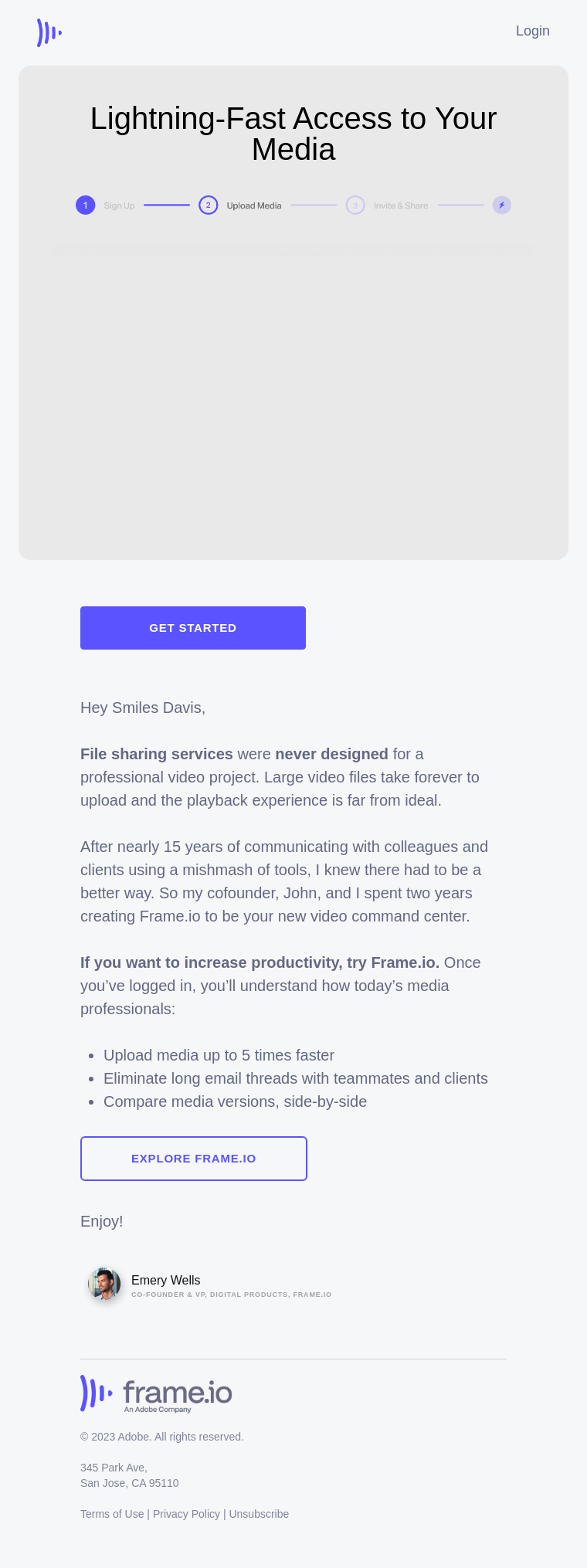Choose the Invite & Share step label
Screen dimensions: 587x1568
pos(400,206)
